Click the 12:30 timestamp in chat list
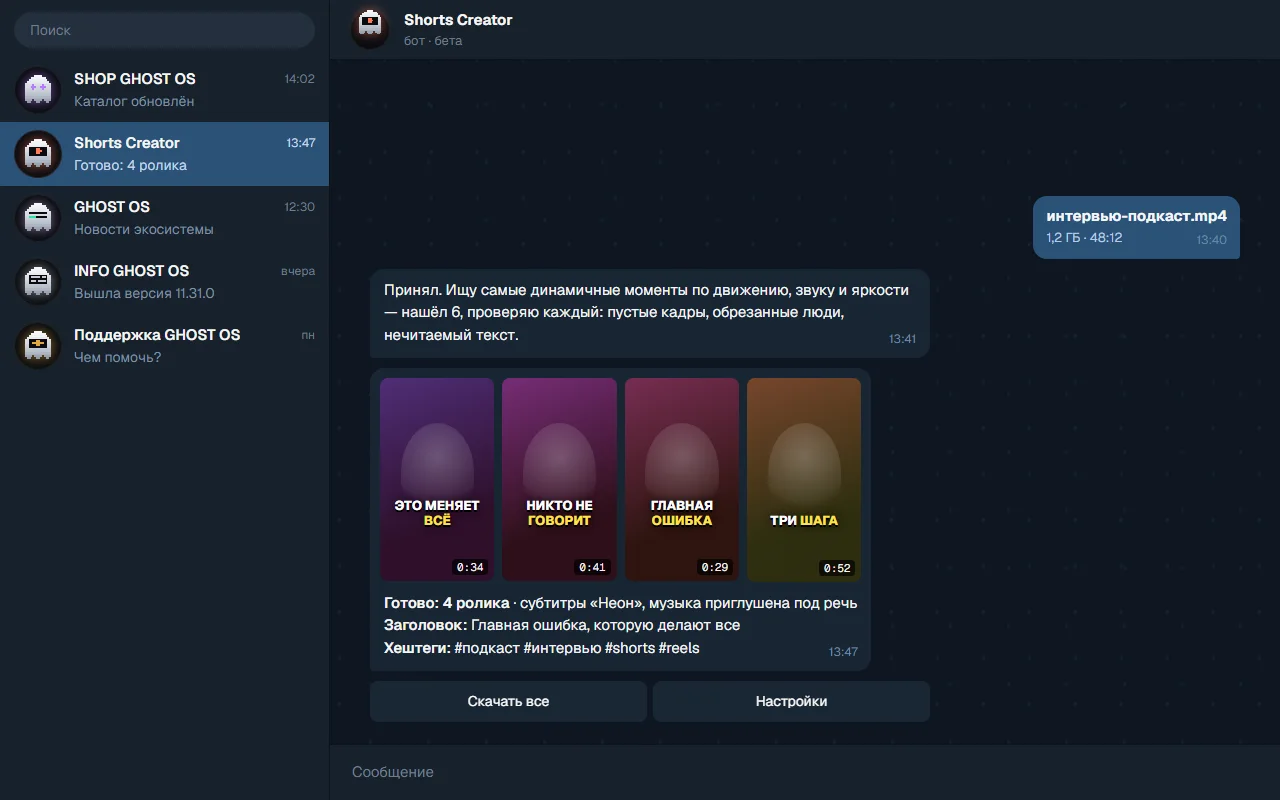Image resolution: width=1280 pixels, height=800 pixels. click(300, 207)
